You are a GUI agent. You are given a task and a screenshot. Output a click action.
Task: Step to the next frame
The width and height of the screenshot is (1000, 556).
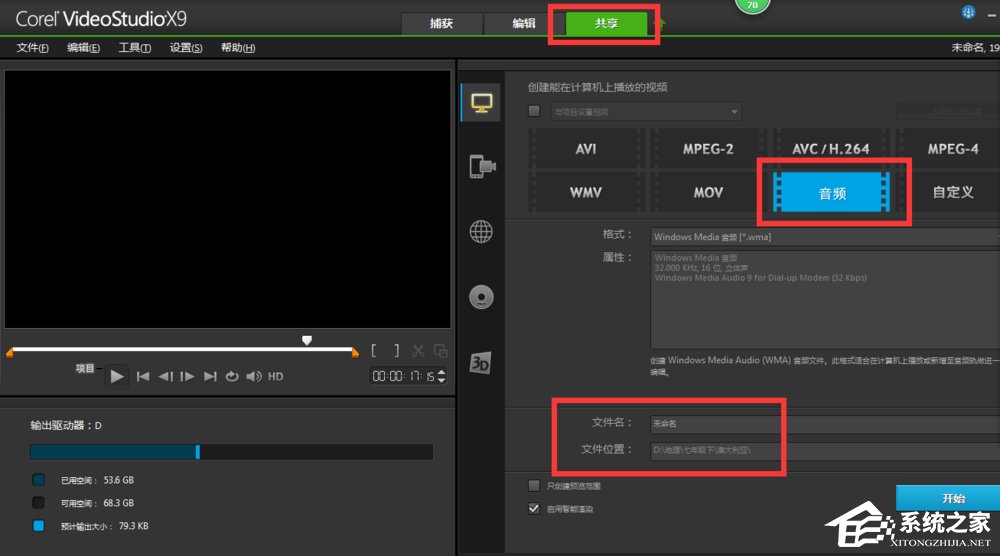coord(188,376)
